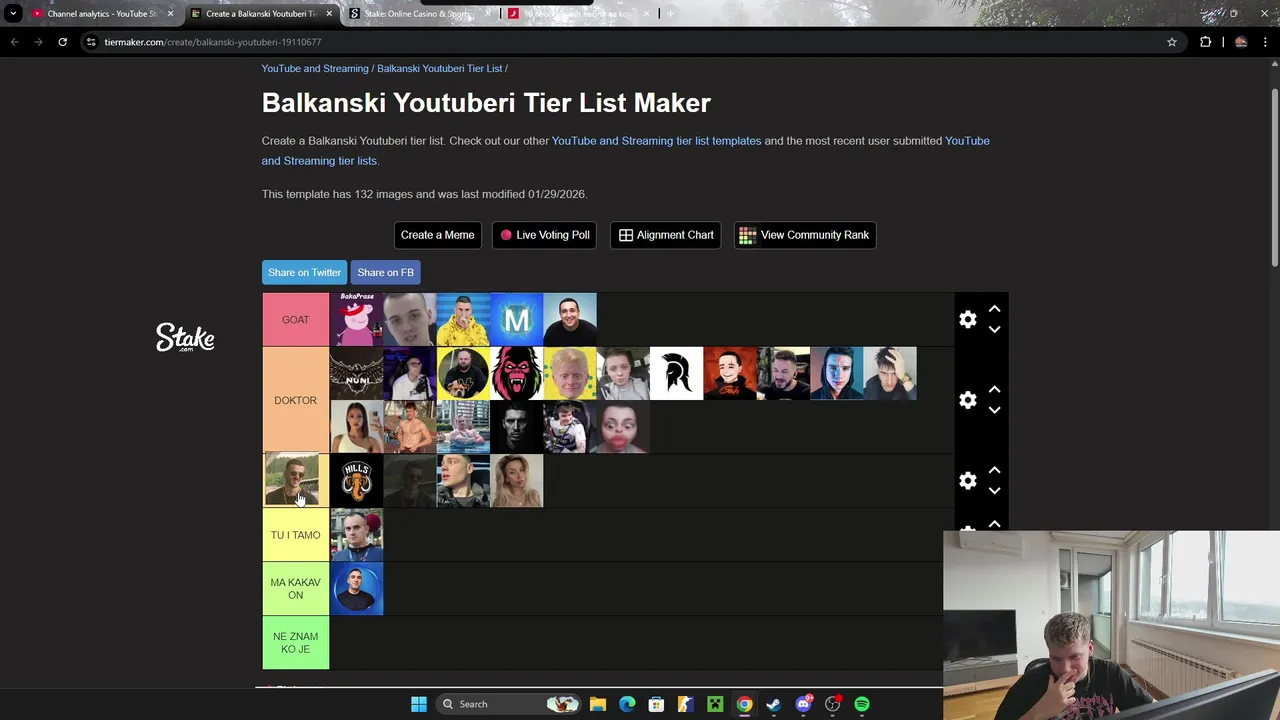
Task: Click the MA KAKAV ON tier label
Action: pos(295,589)
